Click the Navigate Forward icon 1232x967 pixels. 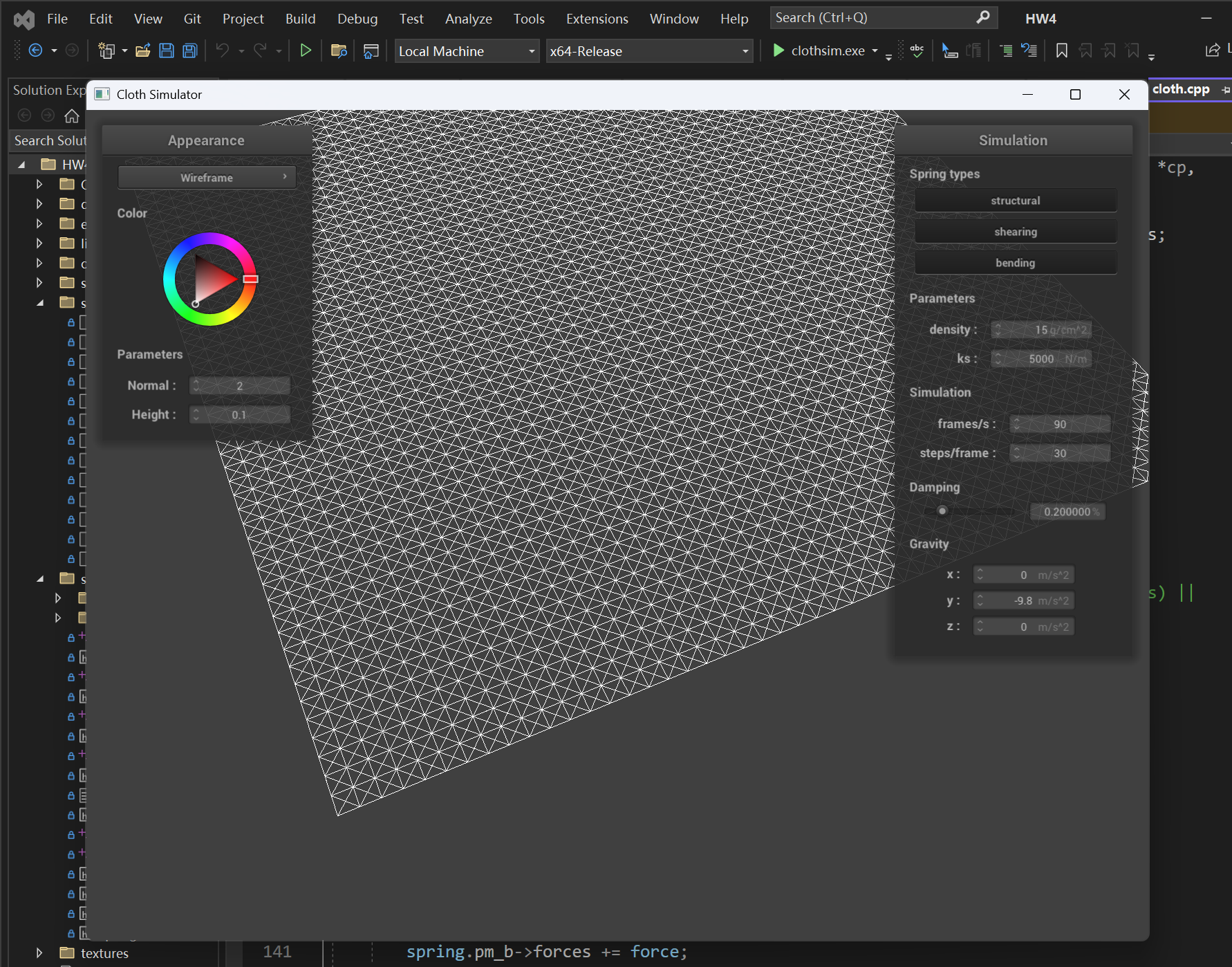click(x=72, y=50)
